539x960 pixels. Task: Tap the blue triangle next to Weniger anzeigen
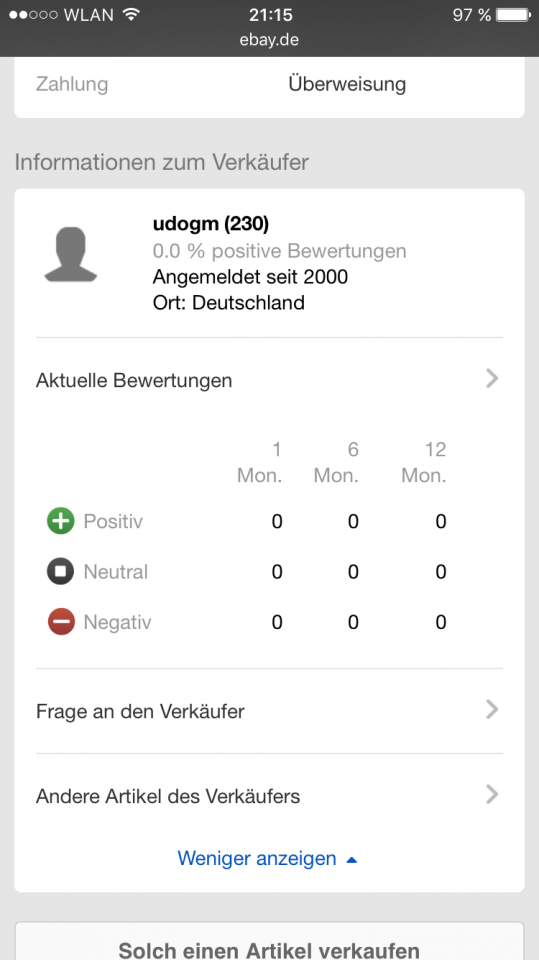[352, 860]
